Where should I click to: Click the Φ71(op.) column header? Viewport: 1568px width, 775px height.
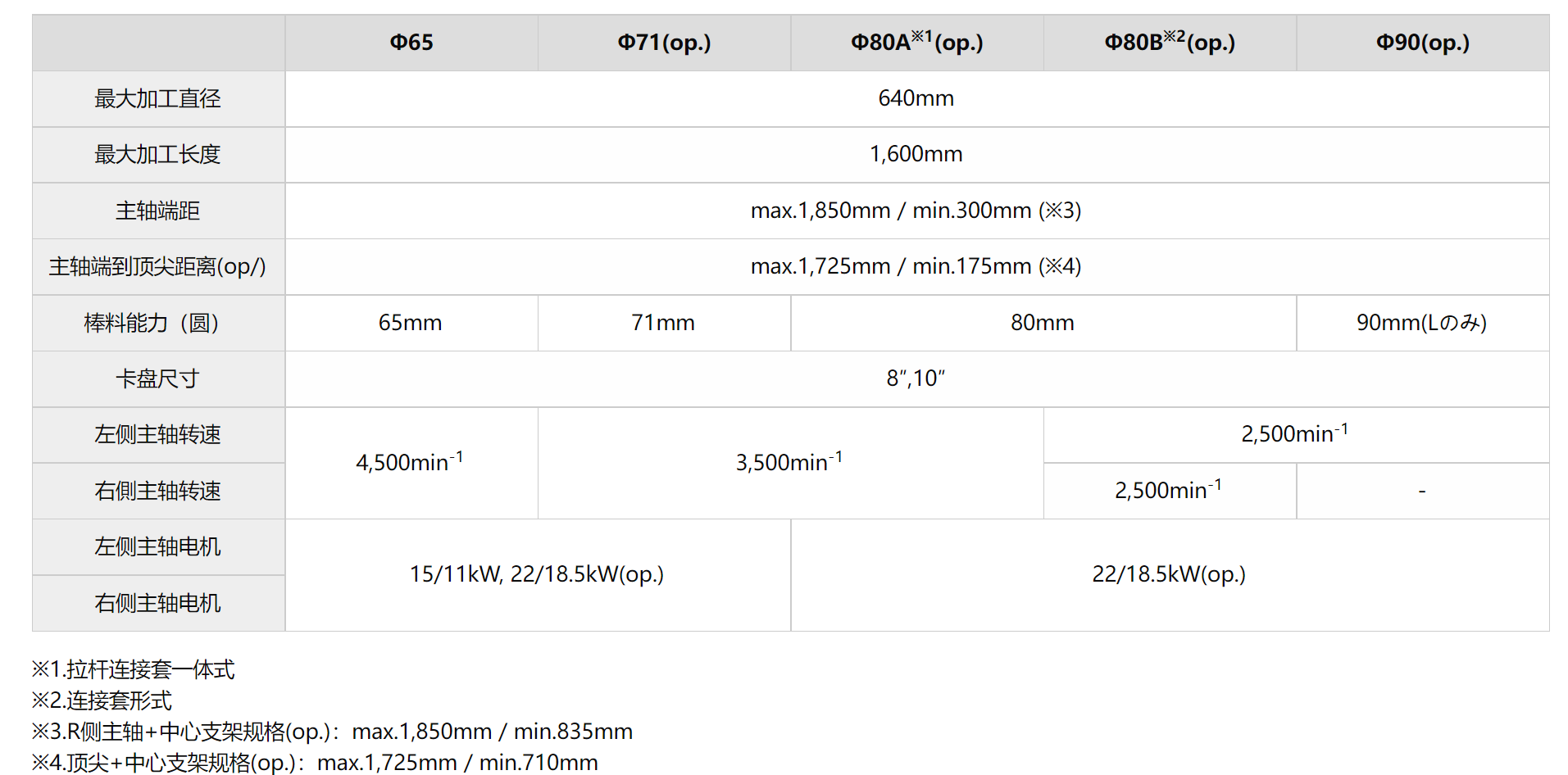664,43
